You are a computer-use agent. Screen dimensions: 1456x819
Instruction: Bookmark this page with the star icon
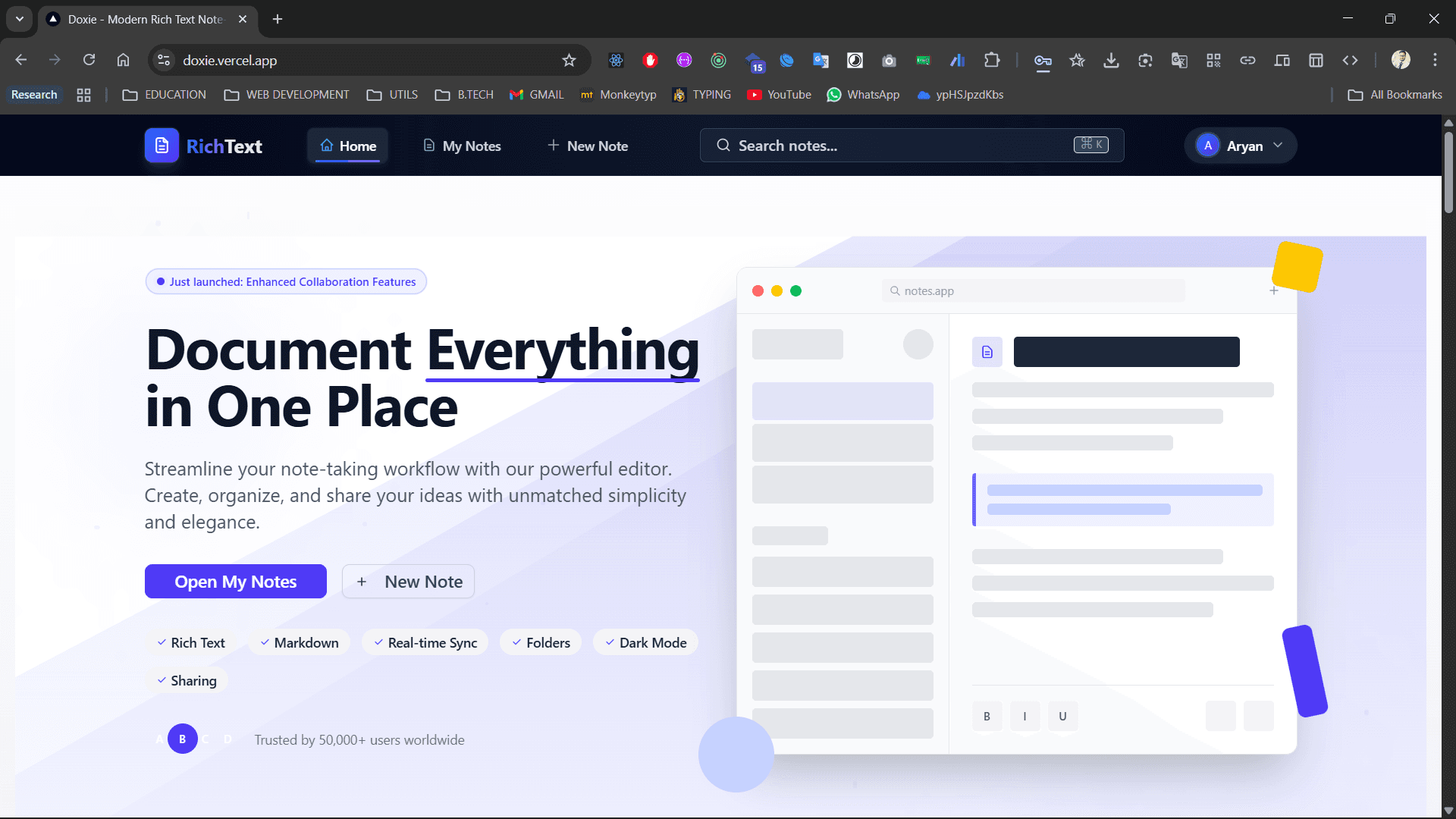point(569,61)
